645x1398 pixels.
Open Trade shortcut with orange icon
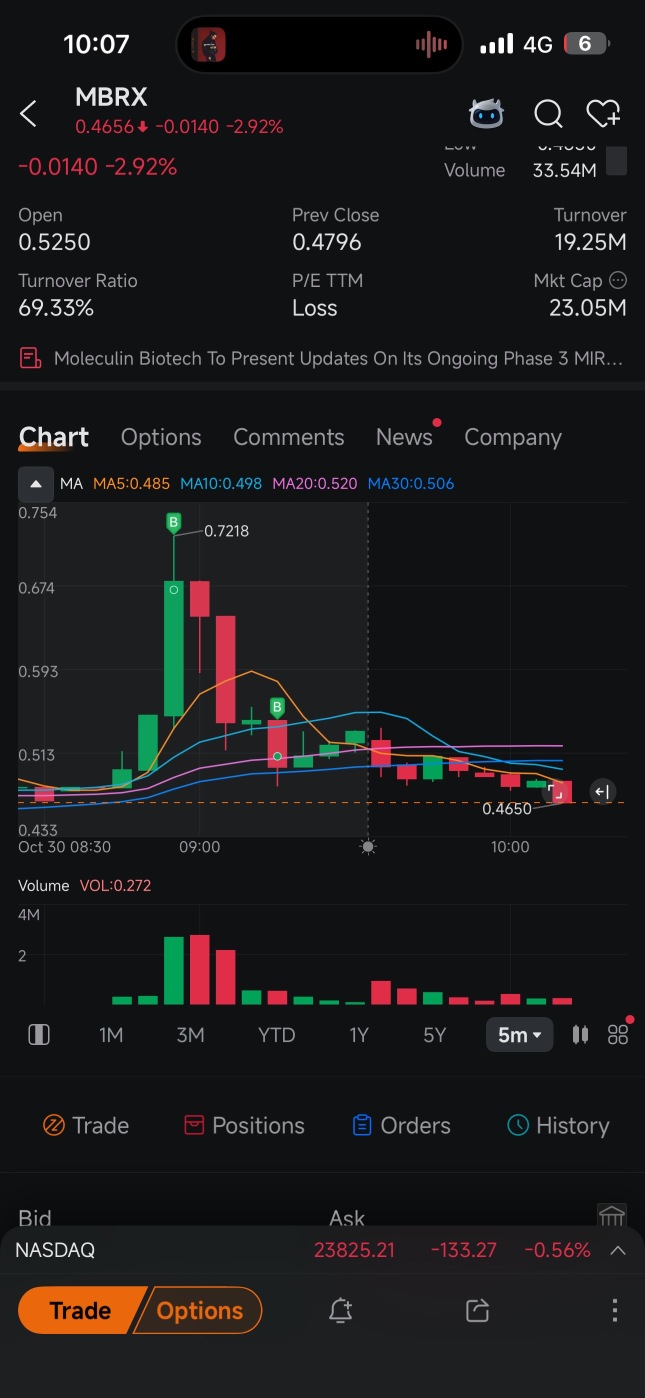[x=86, y=1125]
